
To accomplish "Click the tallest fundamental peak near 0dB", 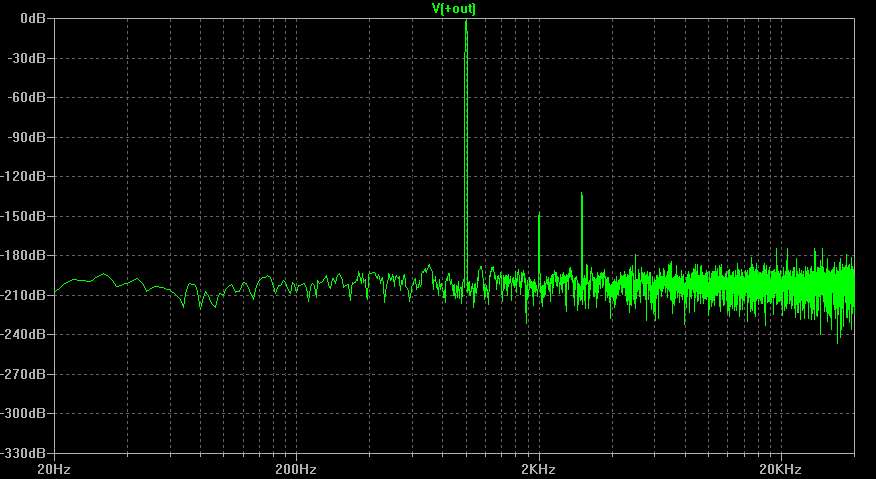I will point(466,151).
